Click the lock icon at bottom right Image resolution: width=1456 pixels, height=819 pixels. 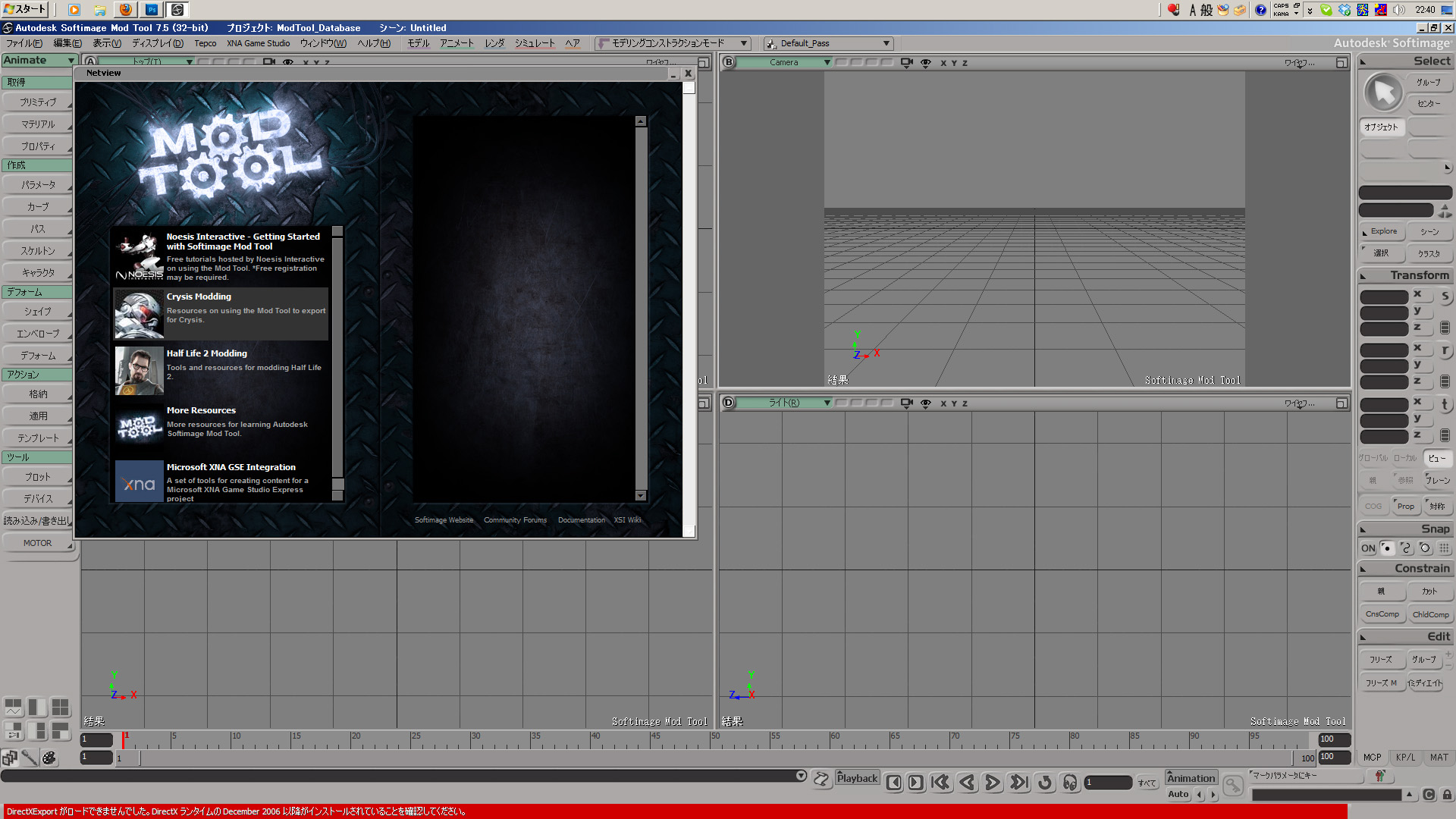tap(1447, 795)
